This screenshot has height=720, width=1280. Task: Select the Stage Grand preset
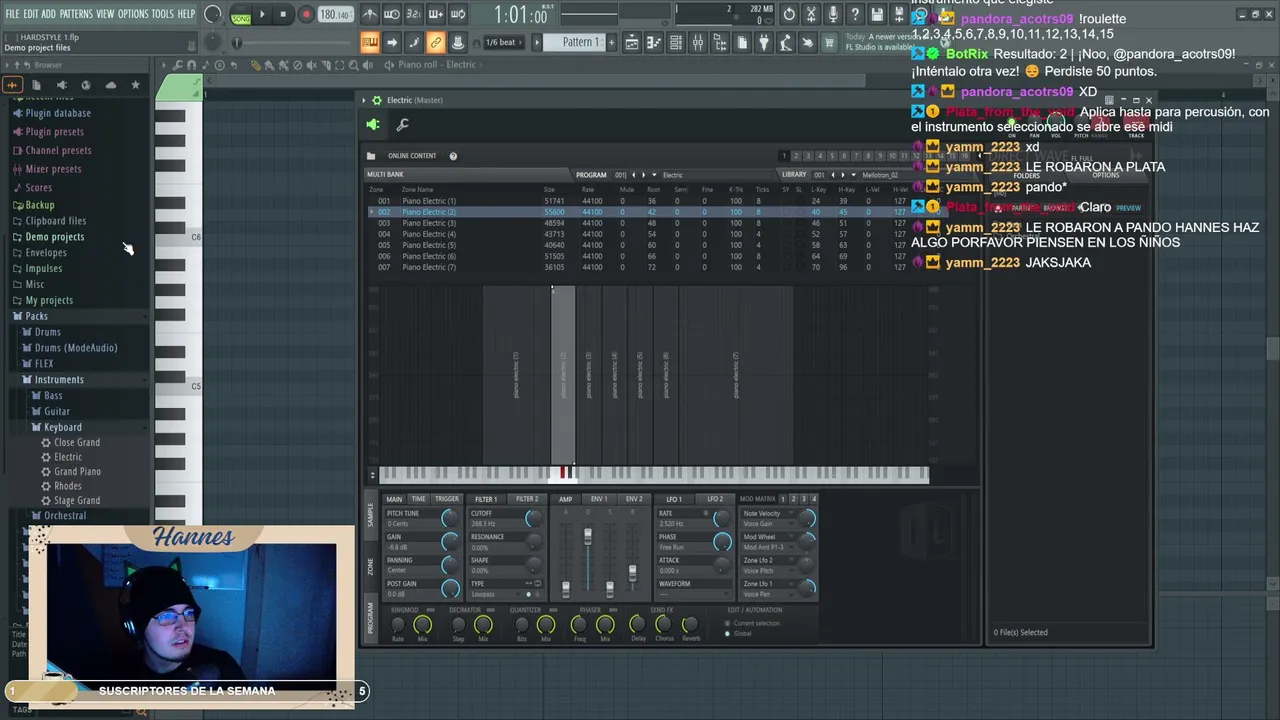click(x=77, y=501)
